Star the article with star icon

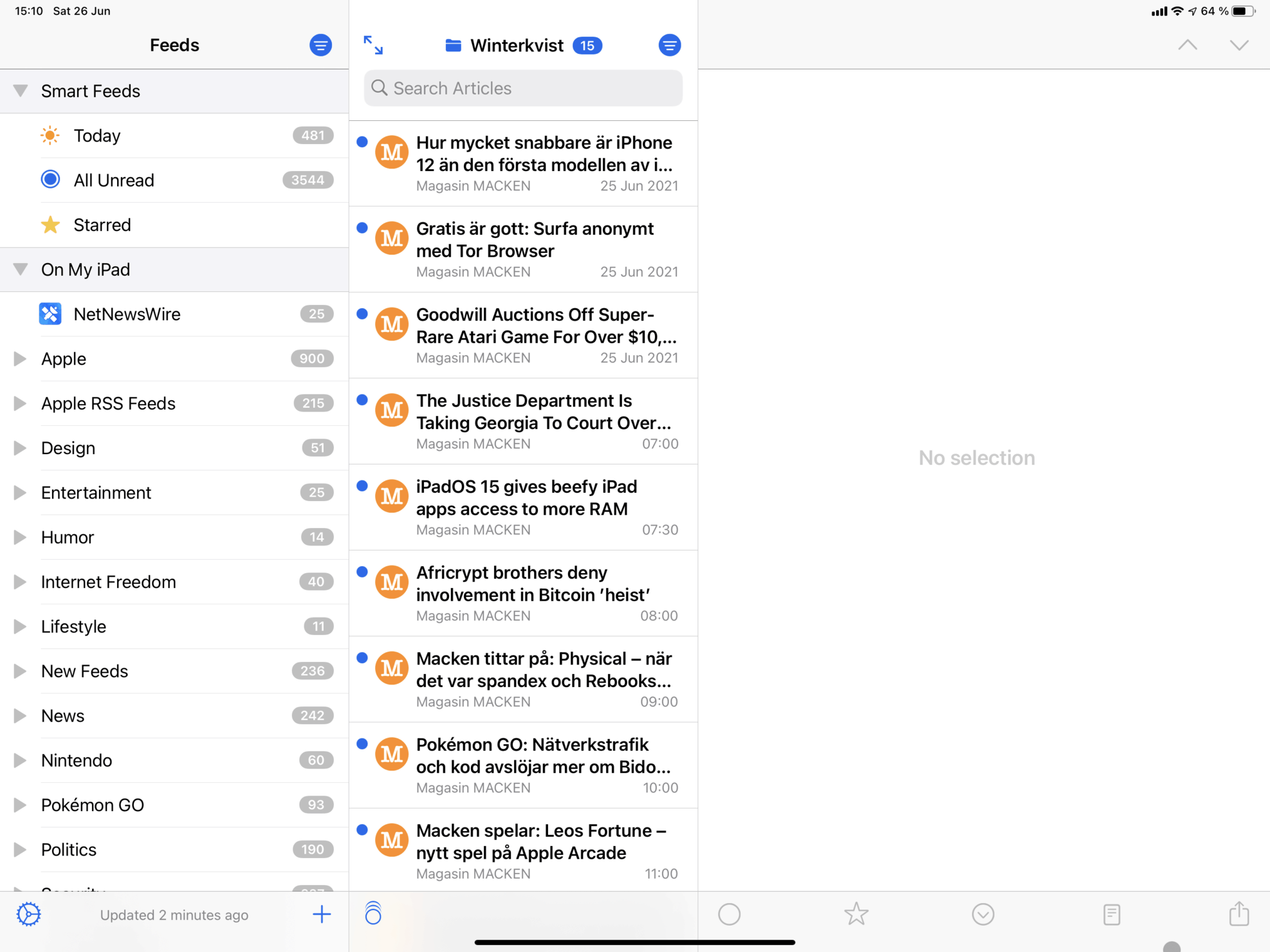[856, 913]
